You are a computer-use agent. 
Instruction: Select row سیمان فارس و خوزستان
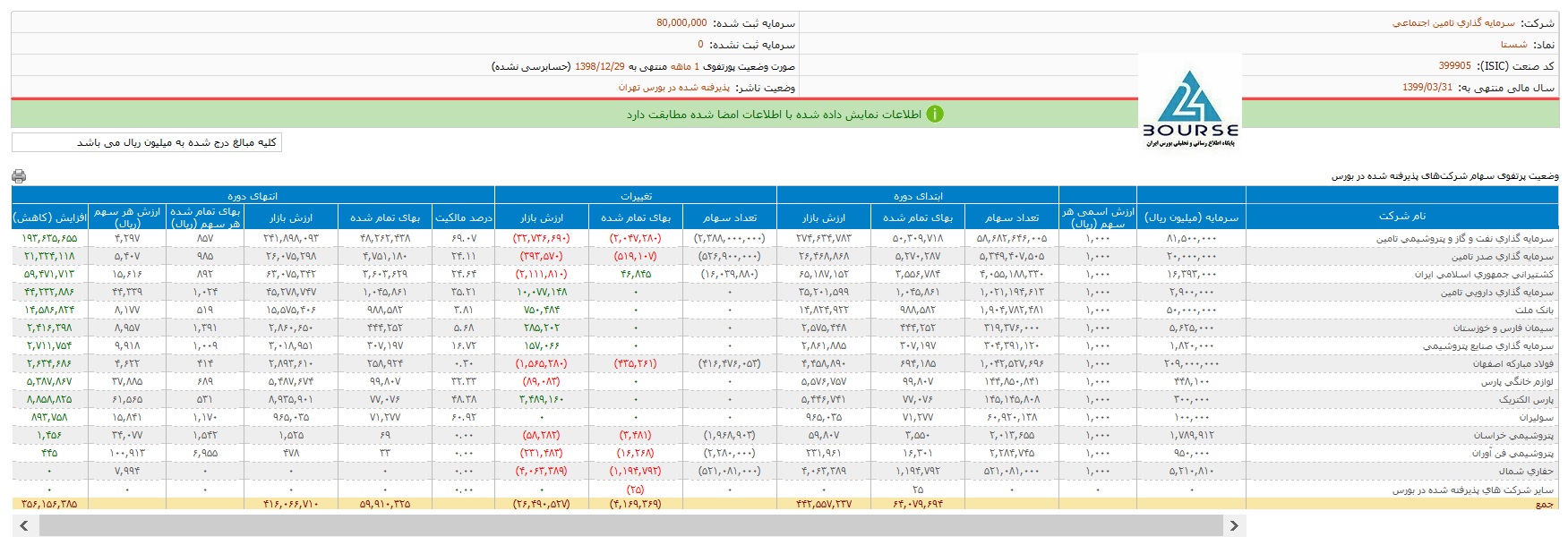pos(1504,328)
